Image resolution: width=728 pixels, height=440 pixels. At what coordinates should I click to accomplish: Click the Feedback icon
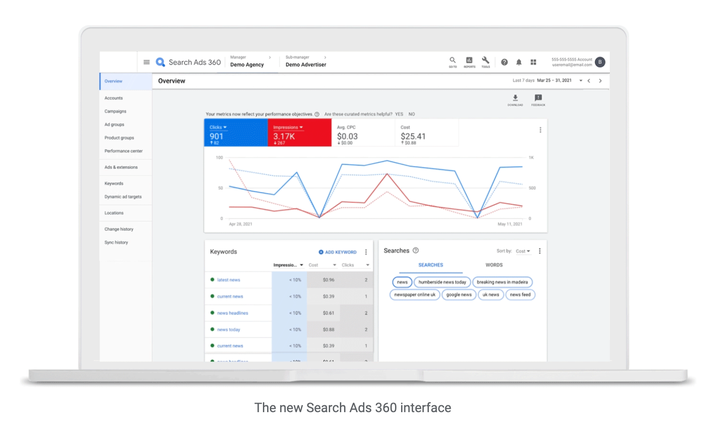pos(538,100)
